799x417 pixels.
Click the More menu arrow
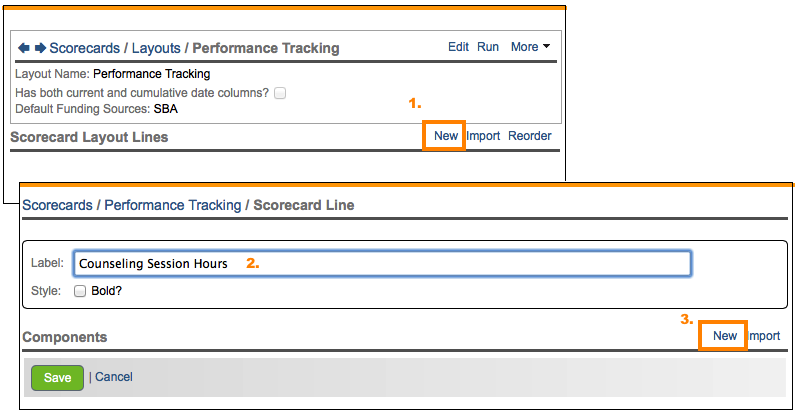(x=545, y=47)
